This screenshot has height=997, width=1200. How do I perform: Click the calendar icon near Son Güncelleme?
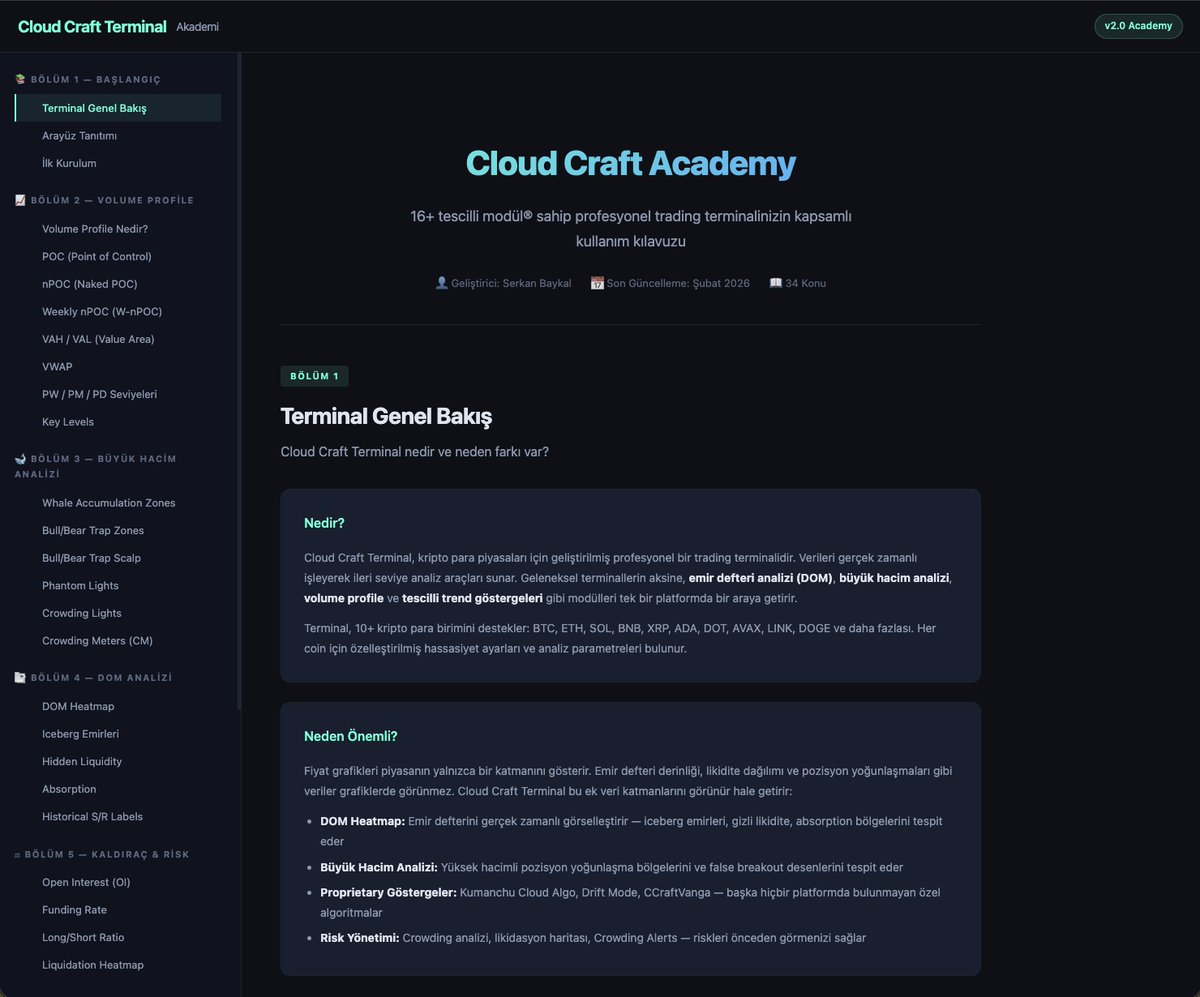(x=597, y=283)
